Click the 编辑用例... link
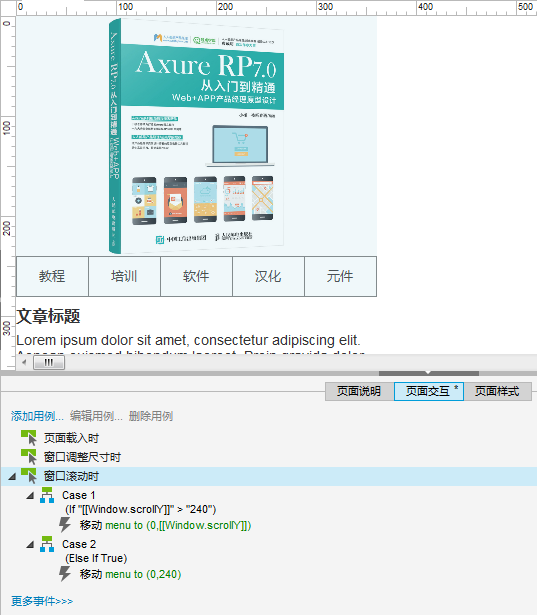 [x=96, y=416]
